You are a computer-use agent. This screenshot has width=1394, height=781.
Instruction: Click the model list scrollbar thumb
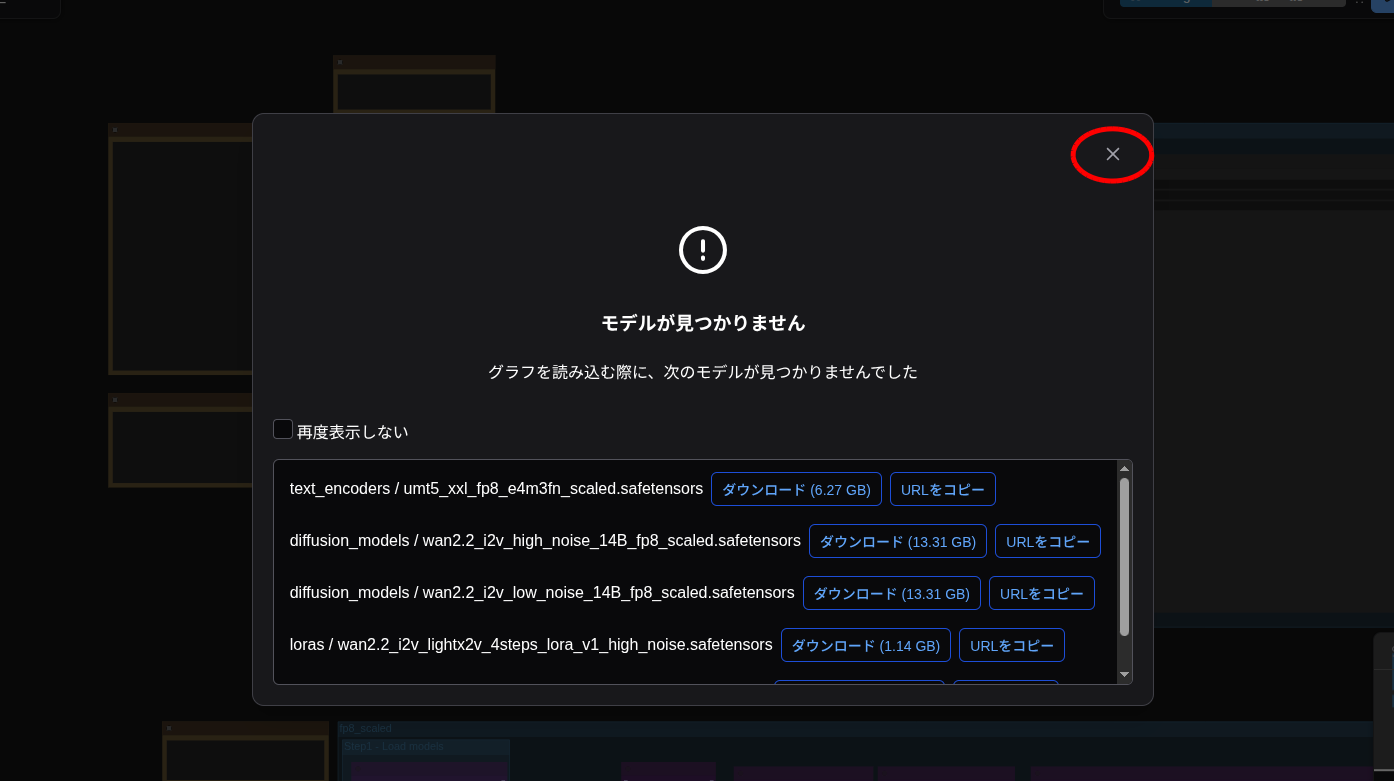(1124, 555)
